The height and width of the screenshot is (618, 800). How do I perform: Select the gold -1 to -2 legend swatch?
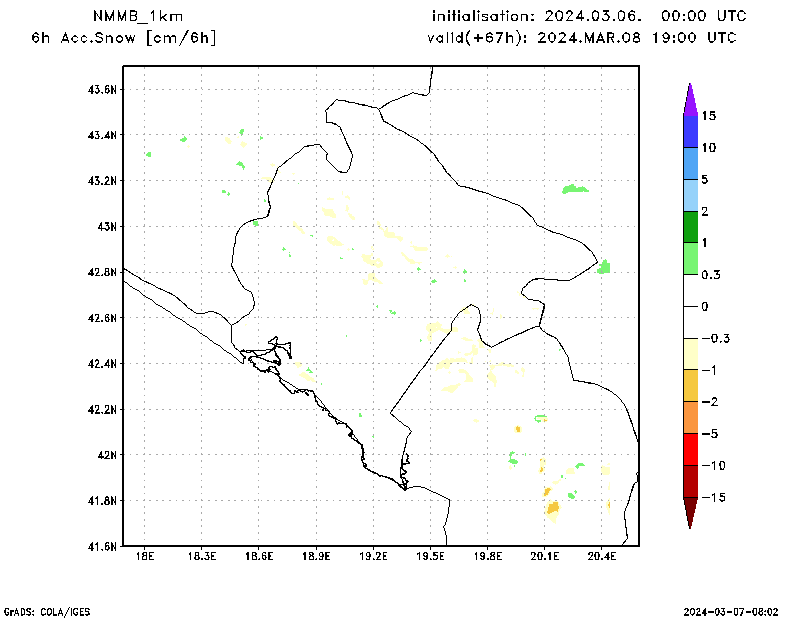690,386
